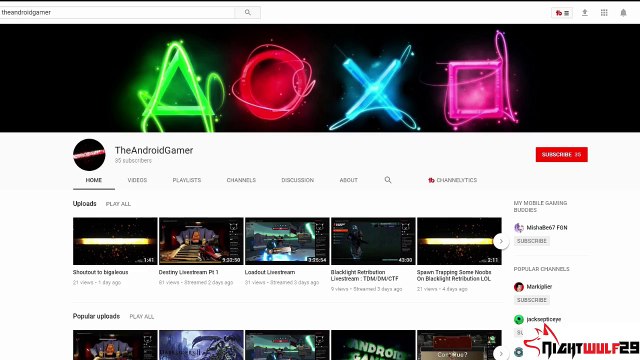Click Play All next to Uploads
The height and width of the screenshot is (360, 640).
[118, 204]
